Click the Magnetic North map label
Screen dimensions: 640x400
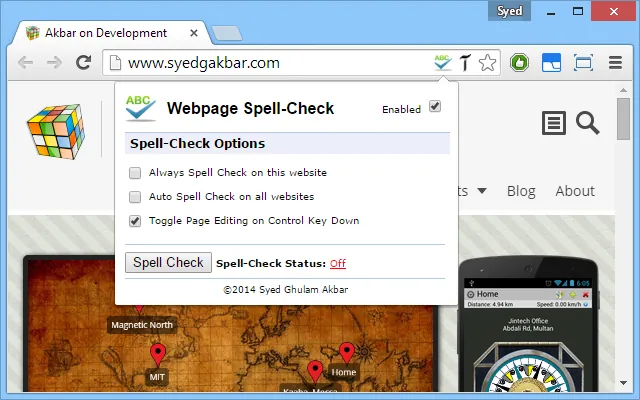point(142,325)
